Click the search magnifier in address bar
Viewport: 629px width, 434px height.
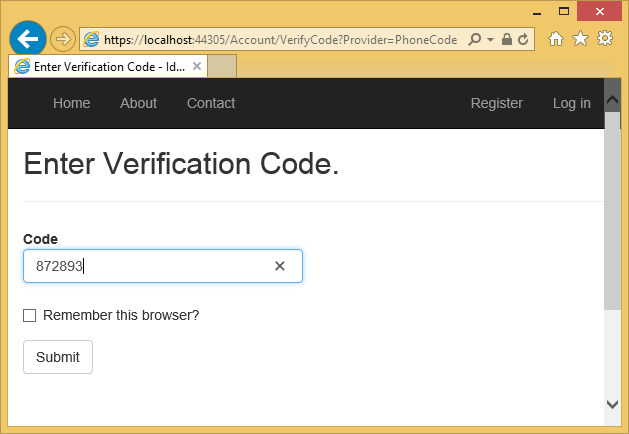click(474, 39)
